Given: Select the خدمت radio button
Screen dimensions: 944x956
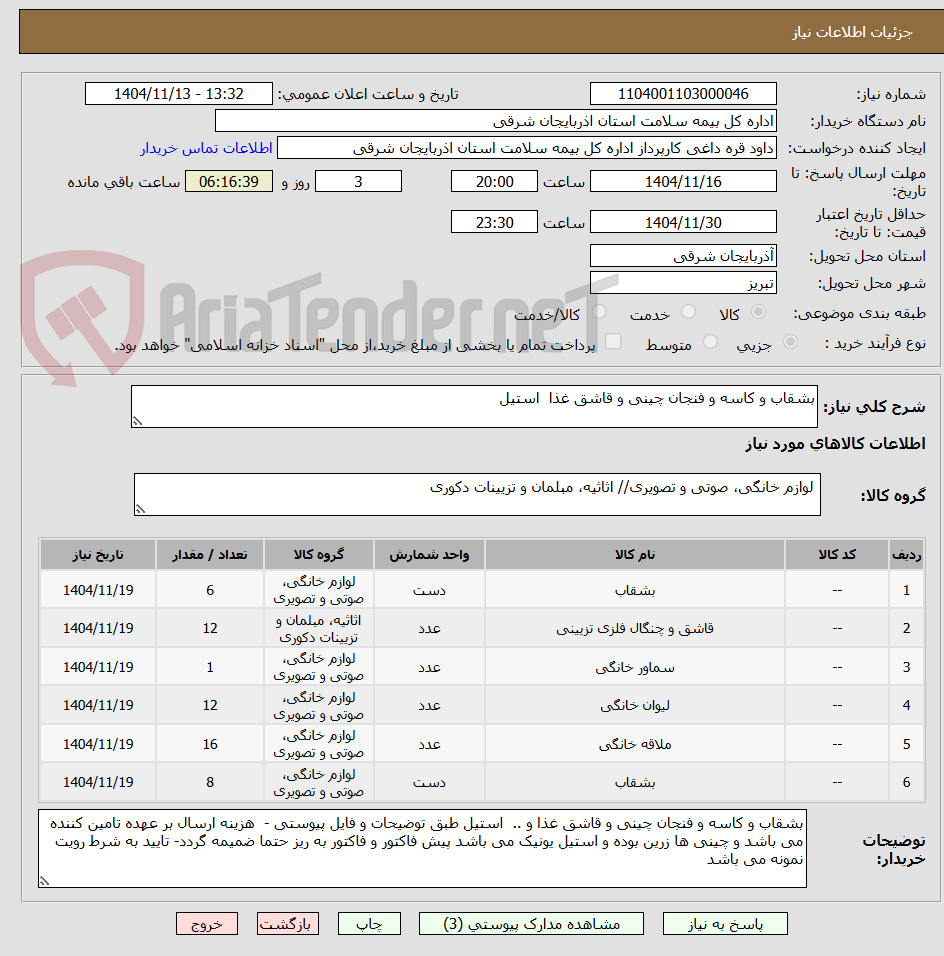Looking at the screenshot, I should point(688,312).
